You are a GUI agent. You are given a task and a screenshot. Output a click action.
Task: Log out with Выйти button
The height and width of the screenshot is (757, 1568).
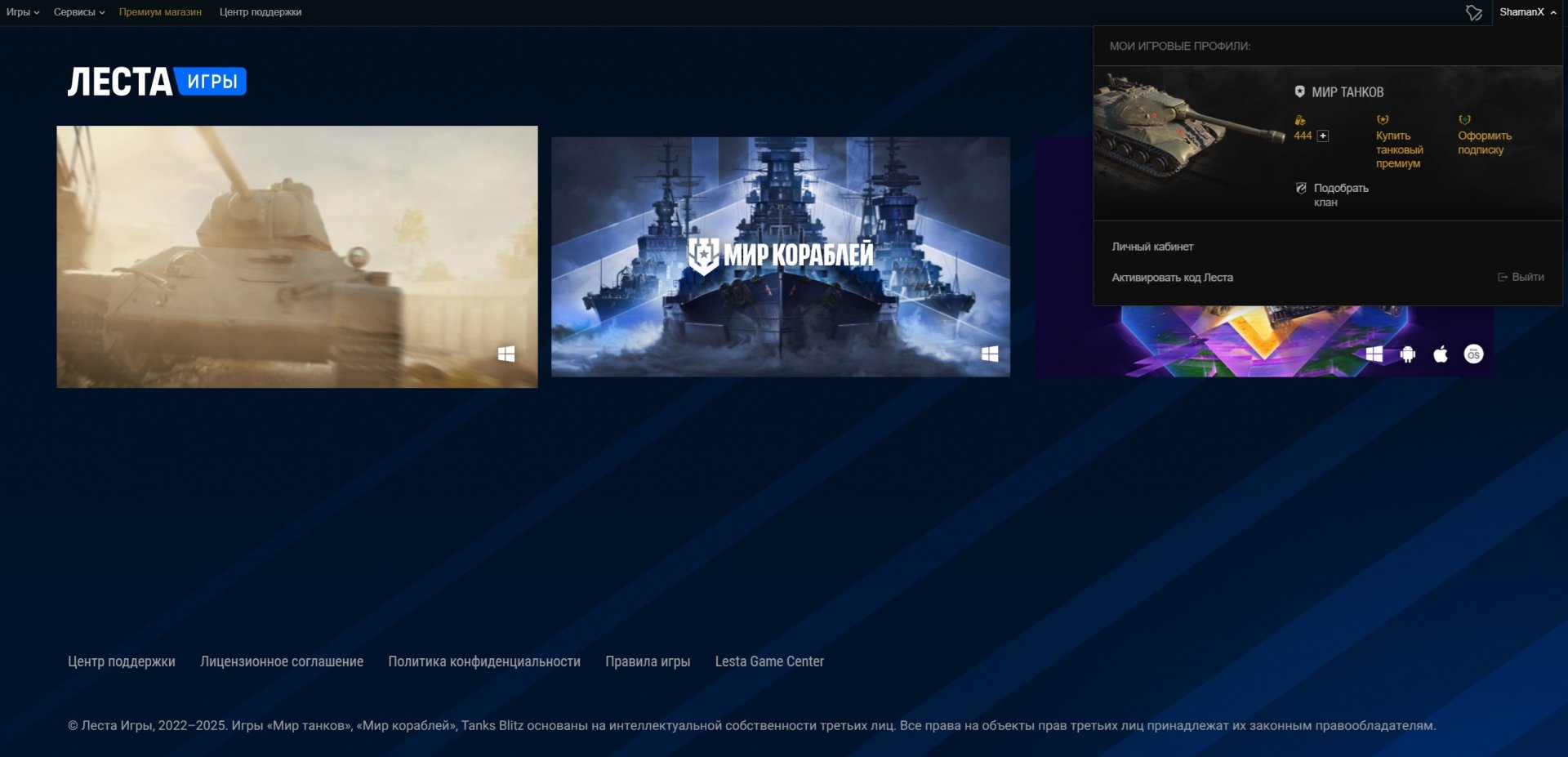(x=1521, y=278)
